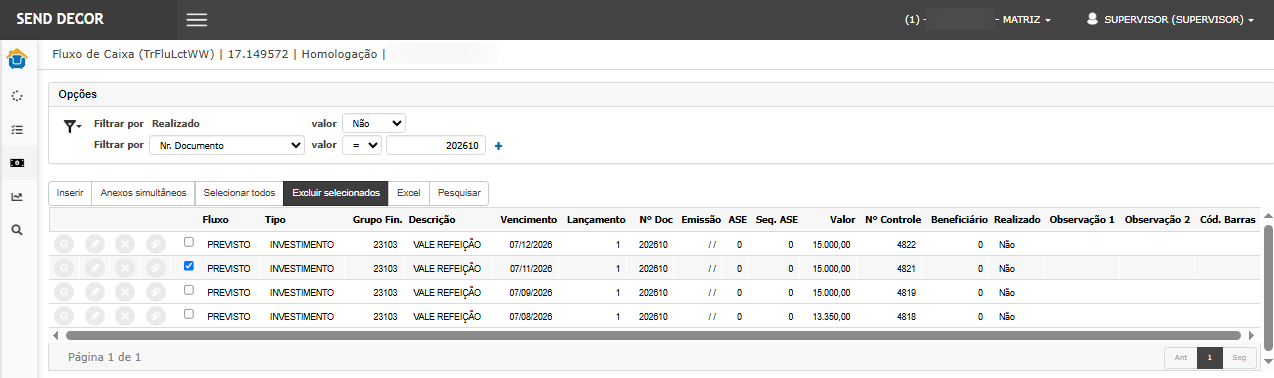Click the Beneficiário column header
Image resolution: width=1274 pixels, height=378 pixels.
(x=959, y=219)
